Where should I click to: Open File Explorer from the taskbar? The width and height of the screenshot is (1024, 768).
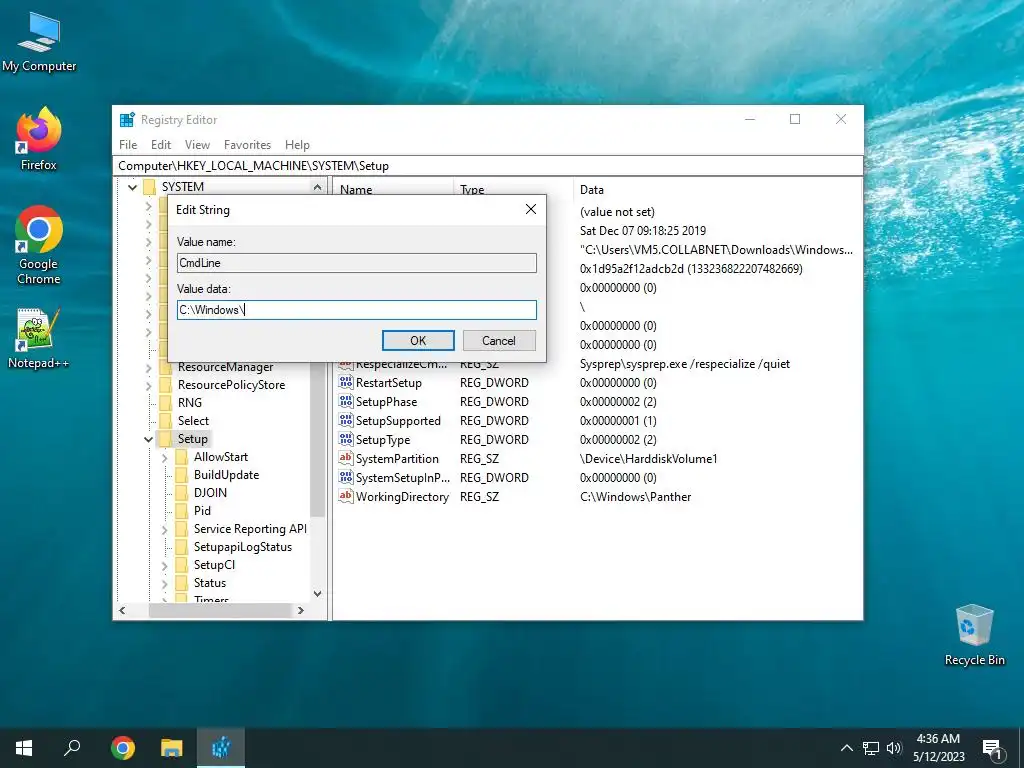(172, 748)
